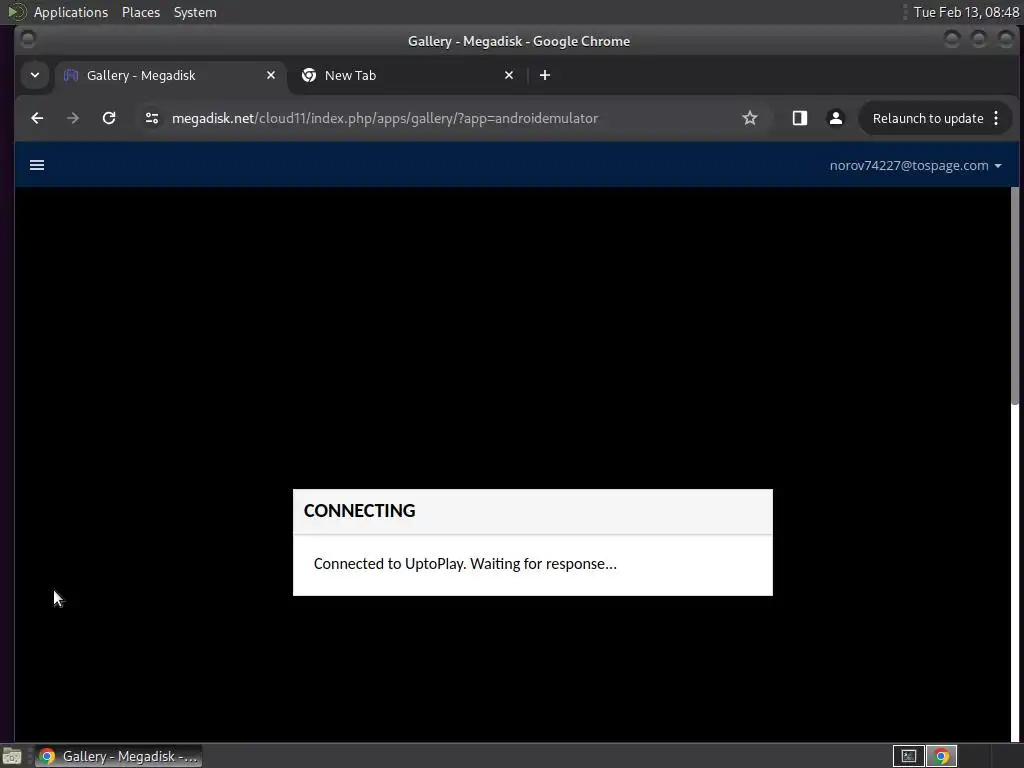
Task: Click the CONNECTING dialog heading
Action: coord(359,511)
